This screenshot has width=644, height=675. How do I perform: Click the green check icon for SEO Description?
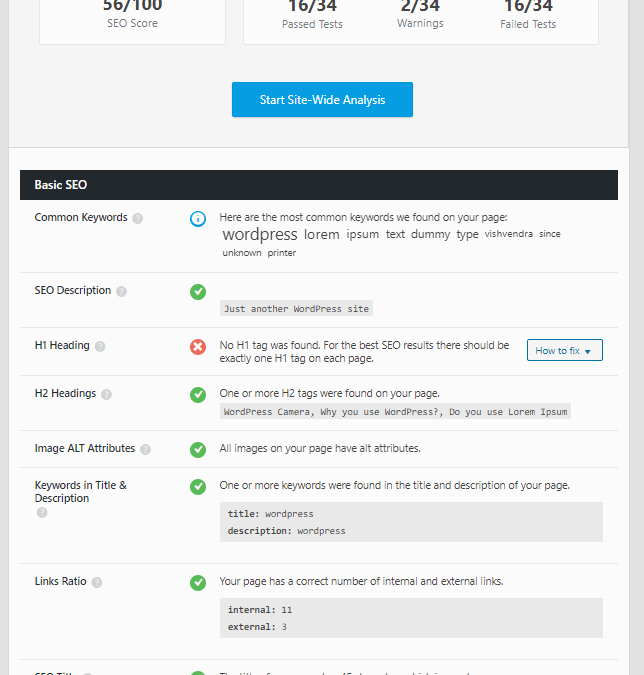(198, 292)
